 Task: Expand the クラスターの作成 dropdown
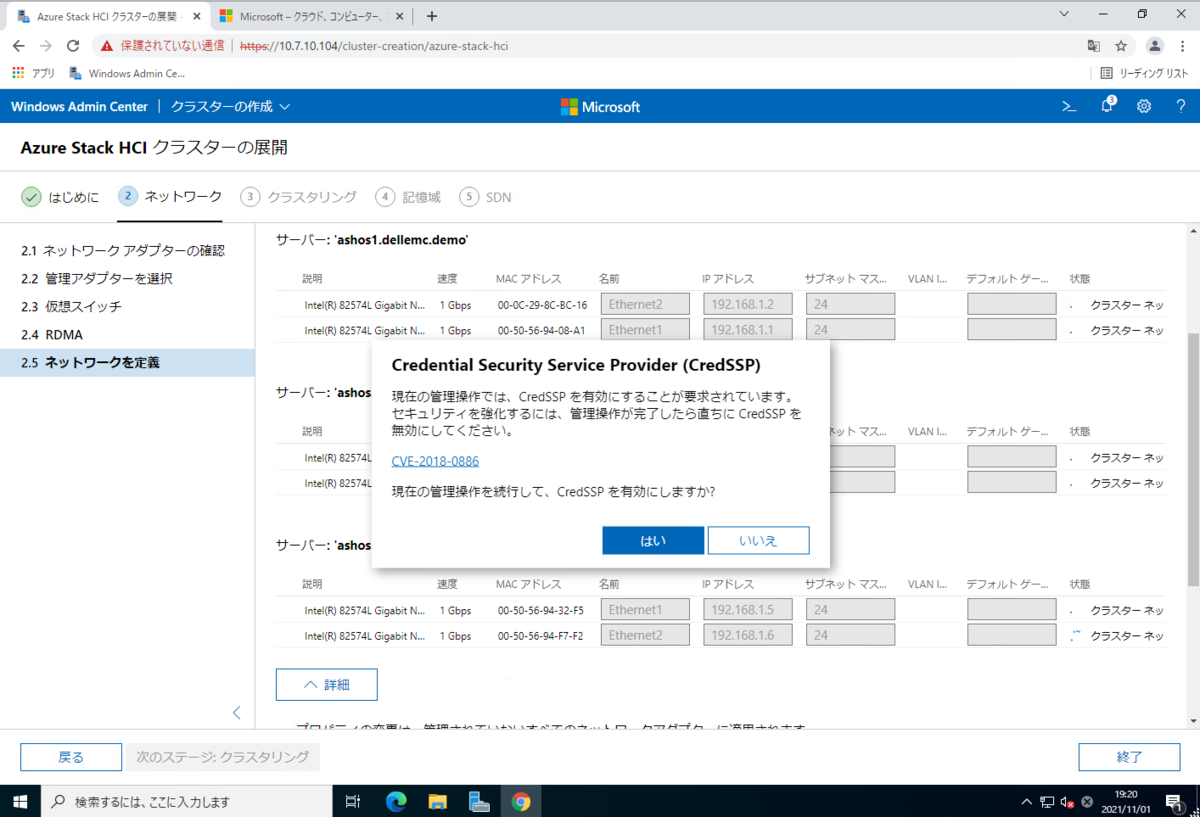pyautogui.click(x=230, y=107)
